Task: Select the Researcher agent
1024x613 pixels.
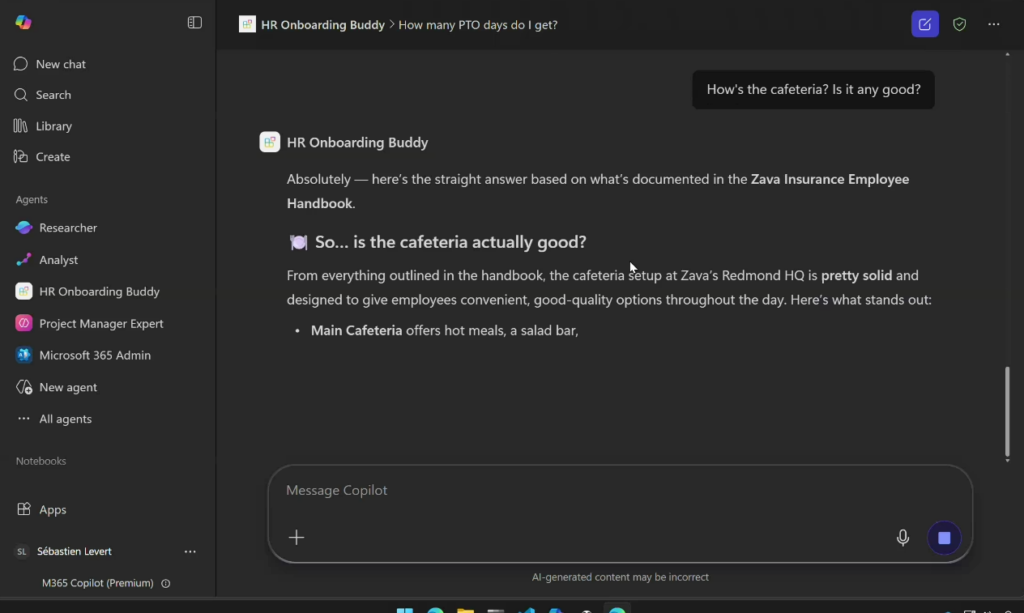Action: [68, 228]
